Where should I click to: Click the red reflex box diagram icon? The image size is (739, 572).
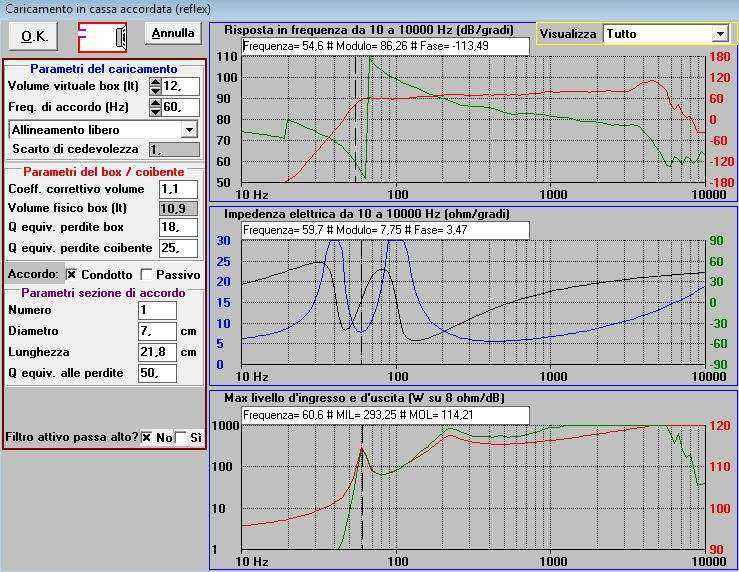coord(102,37)
